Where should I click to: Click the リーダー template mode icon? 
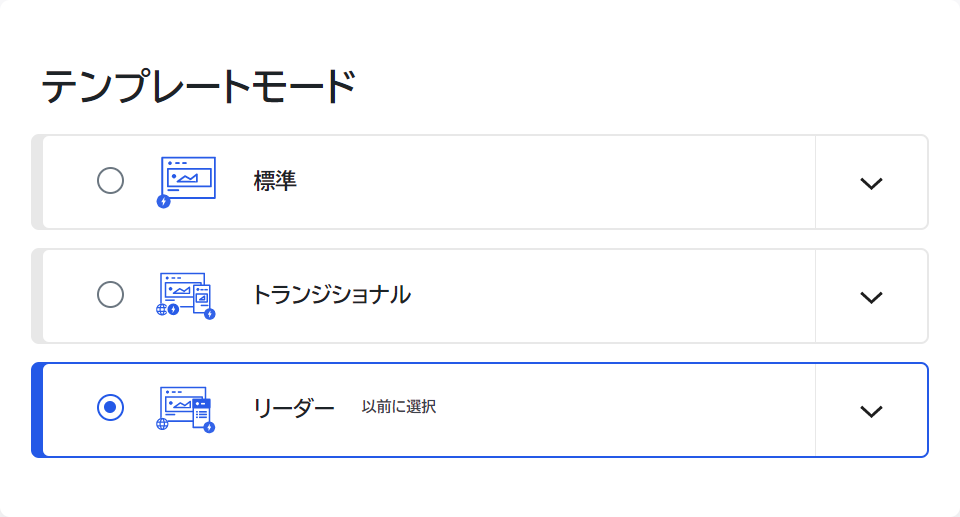[186, 409]
